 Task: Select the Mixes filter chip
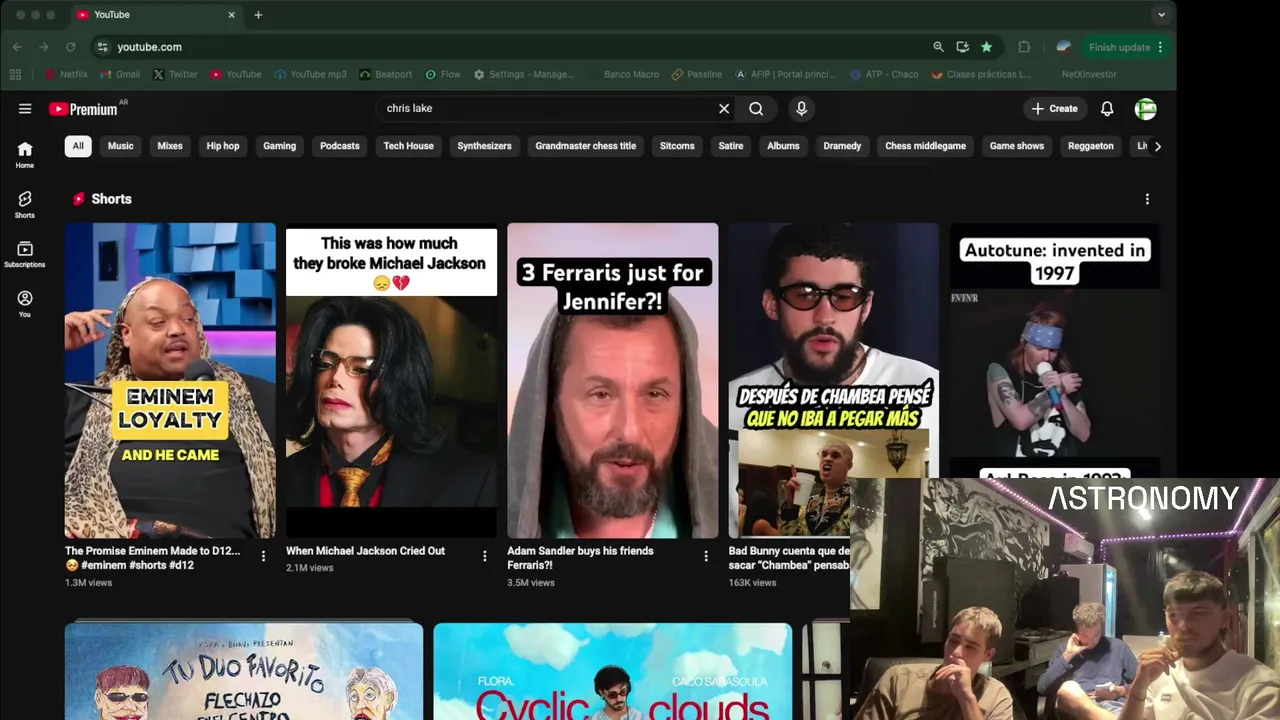170,146
